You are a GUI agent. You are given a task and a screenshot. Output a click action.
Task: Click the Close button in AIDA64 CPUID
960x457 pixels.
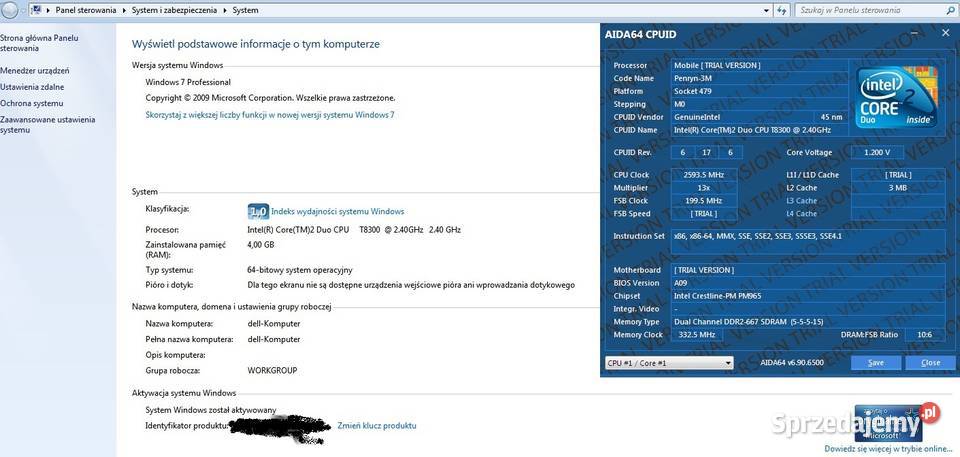(930, 363)
